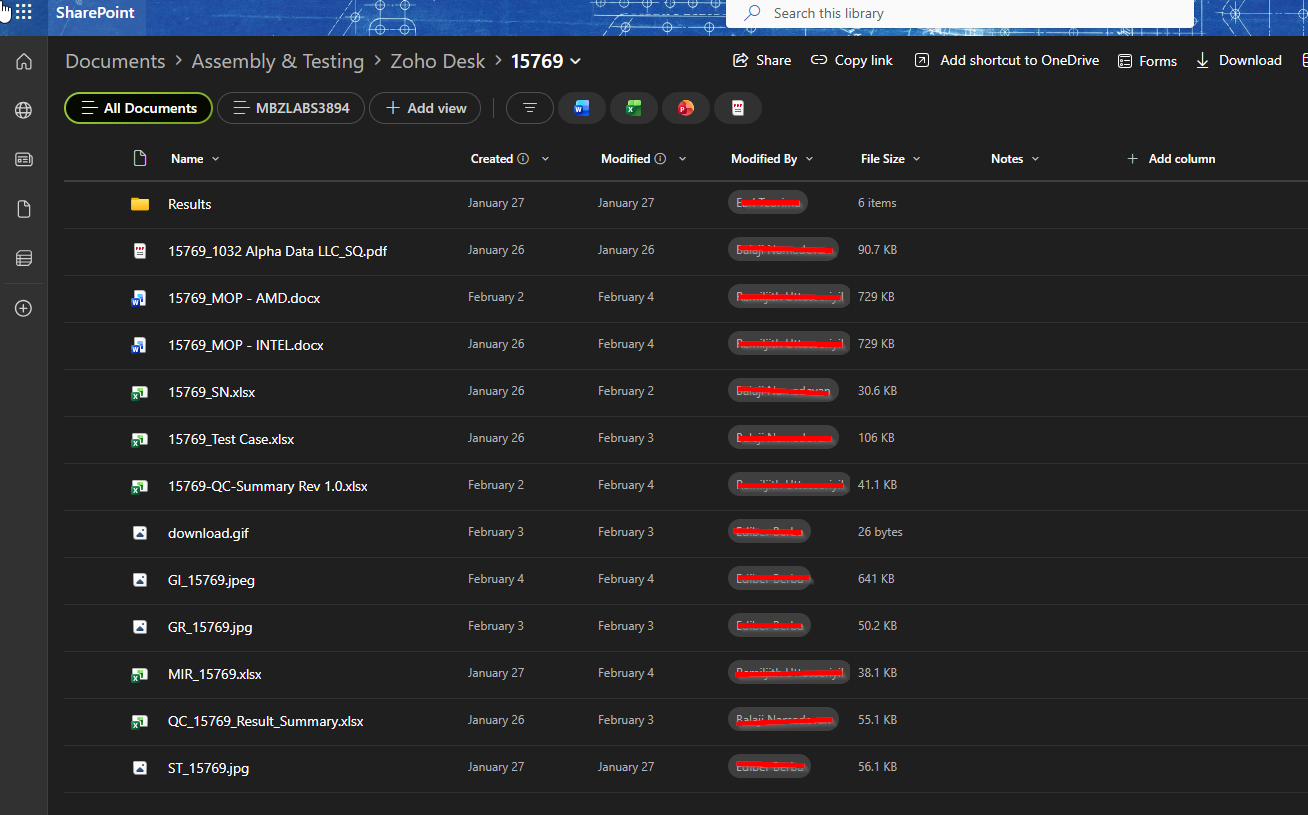
Task: Select the All Documents view tab
Action: 138,108
